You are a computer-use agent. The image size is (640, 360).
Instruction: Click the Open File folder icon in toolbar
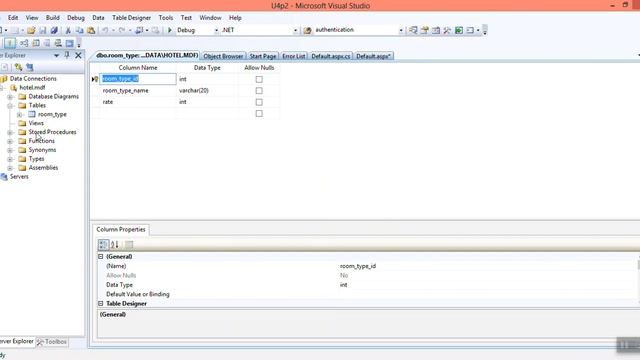pyautogui.click(x=31, y=30)
